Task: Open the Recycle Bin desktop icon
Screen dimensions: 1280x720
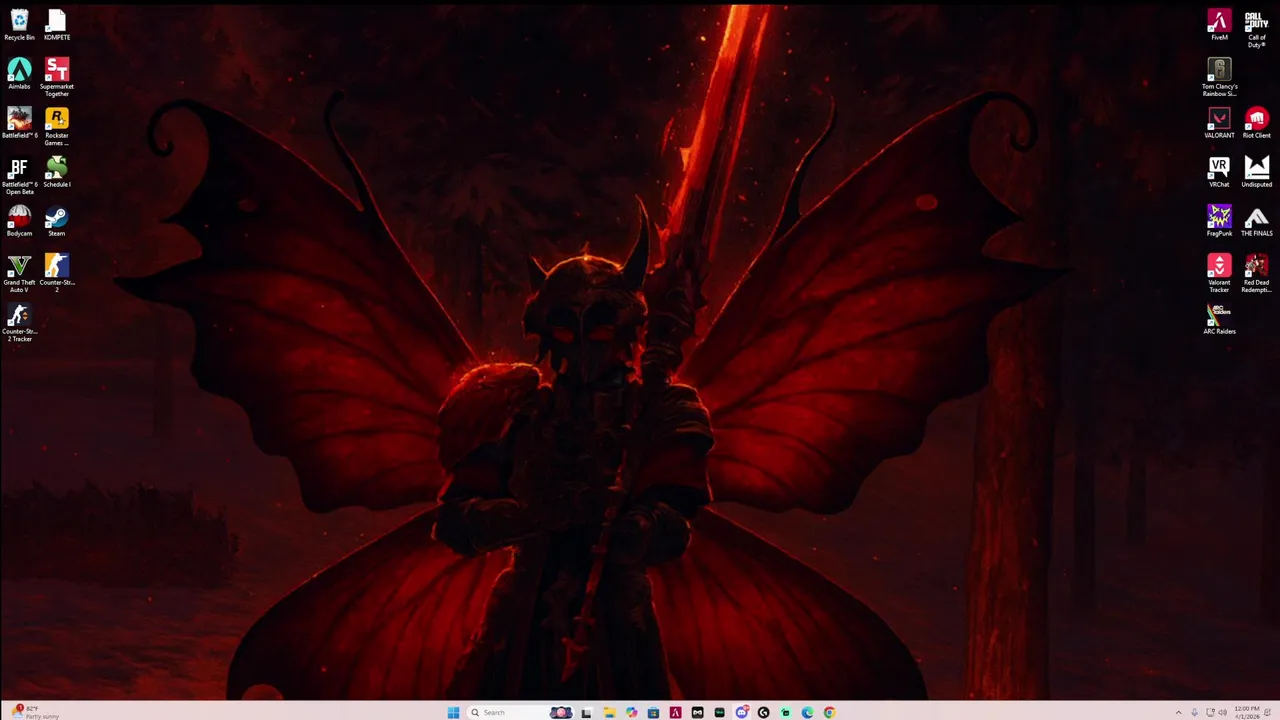Action: (x=19, y=25)
